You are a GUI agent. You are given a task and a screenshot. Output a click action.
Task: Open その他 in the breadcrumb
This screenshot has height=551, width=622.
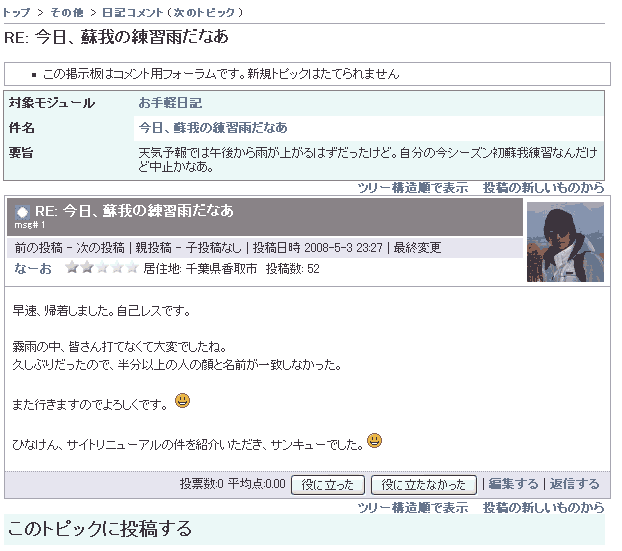67,12
